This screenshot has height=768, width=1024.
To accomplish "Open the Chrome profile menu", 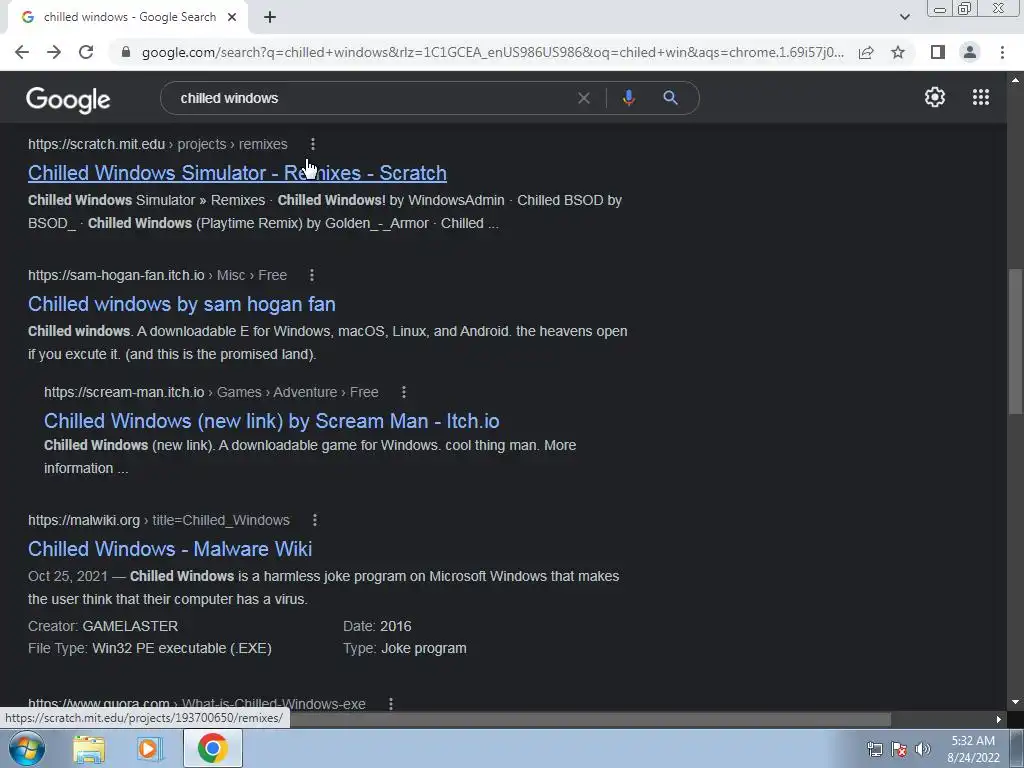I will 970,52.
